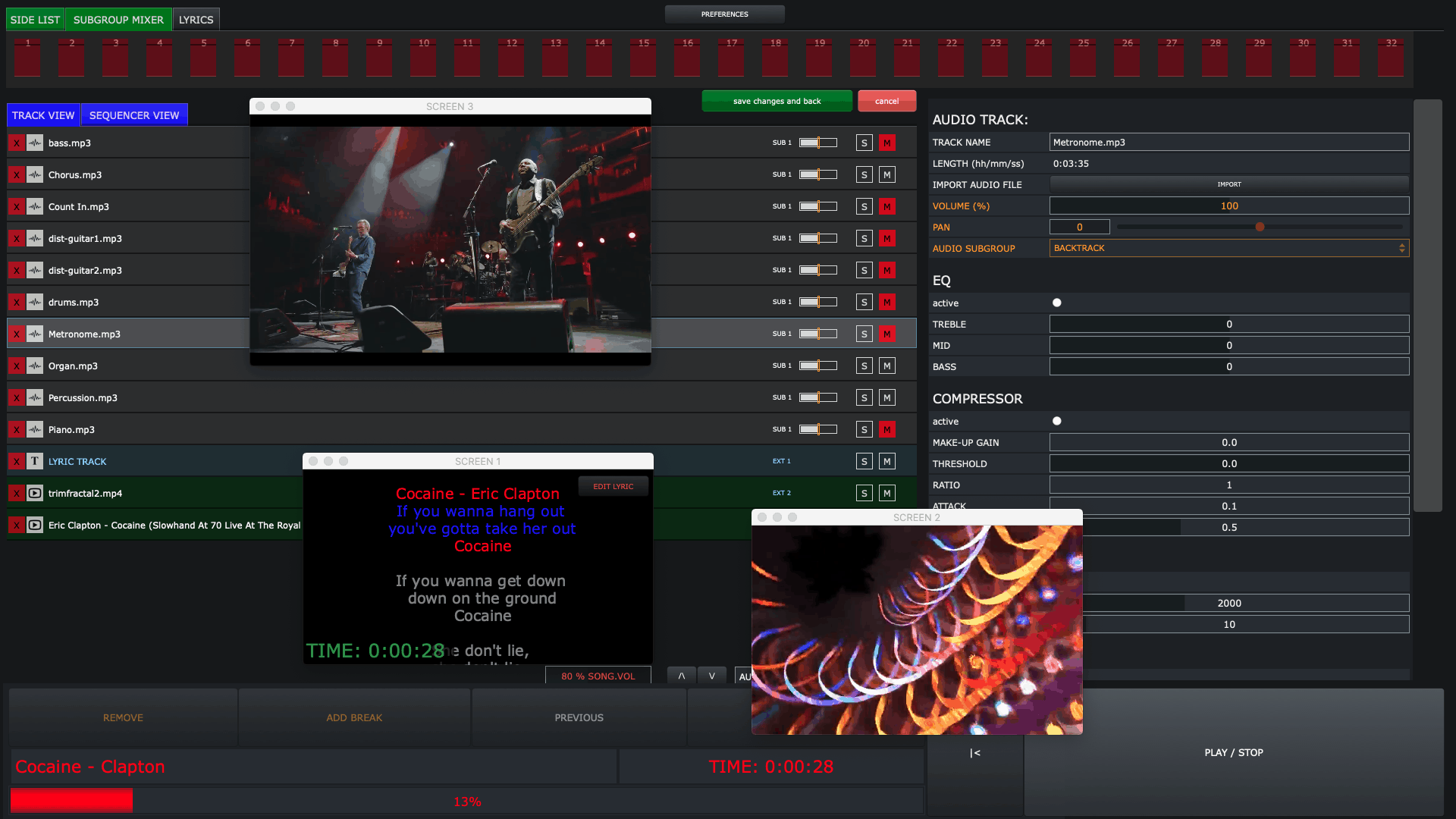Open the SUBGROUP MIXER tab
1456x819 pixels.
tap(118, 20)
